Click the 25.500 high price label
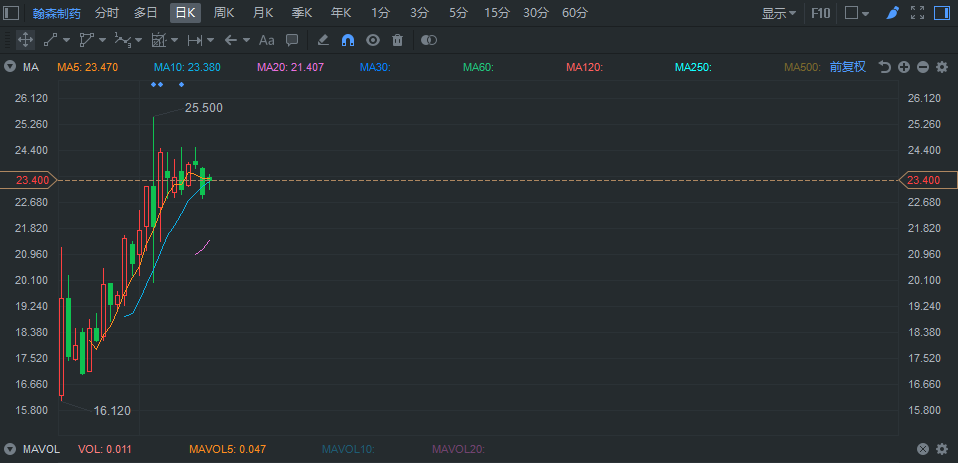The width and height of the screenshot is (958, 463). coord(204,108)
